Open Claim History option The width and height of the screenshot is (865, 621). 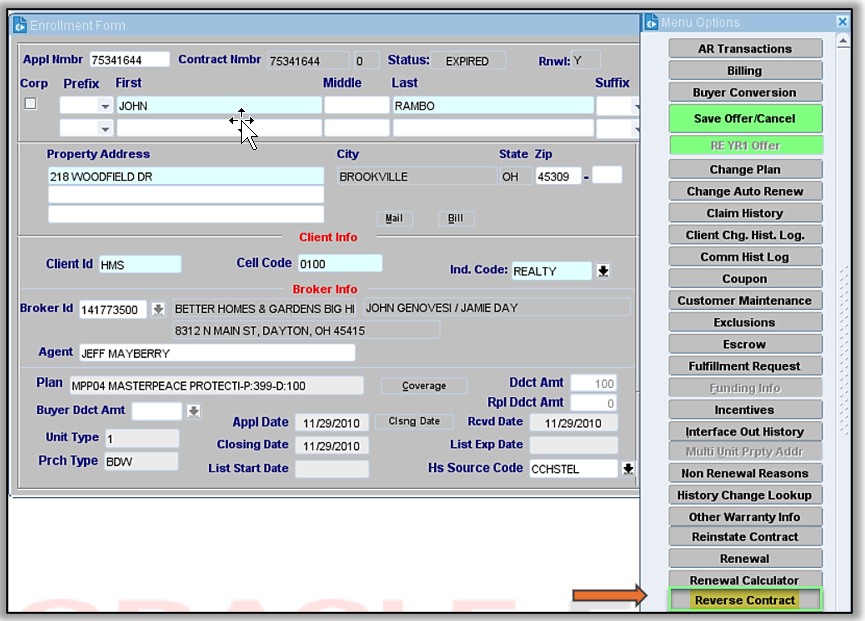tap(745, 213)
